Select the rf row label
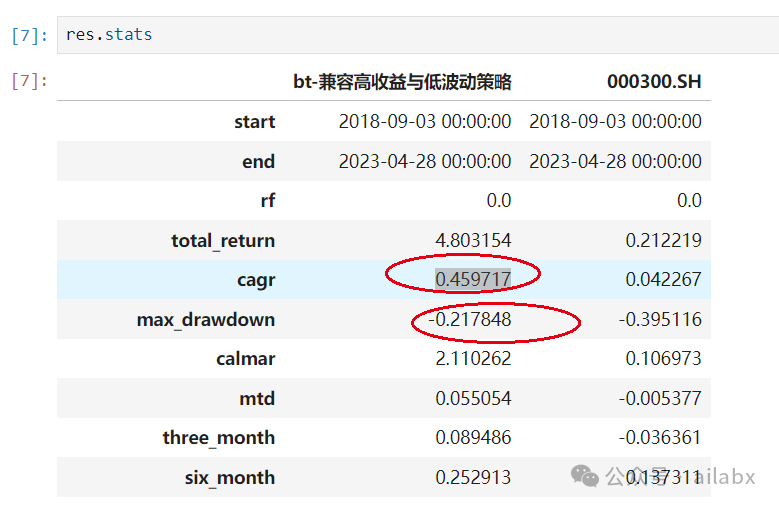This screenshot has width=779, height=507. coord(268,201)
